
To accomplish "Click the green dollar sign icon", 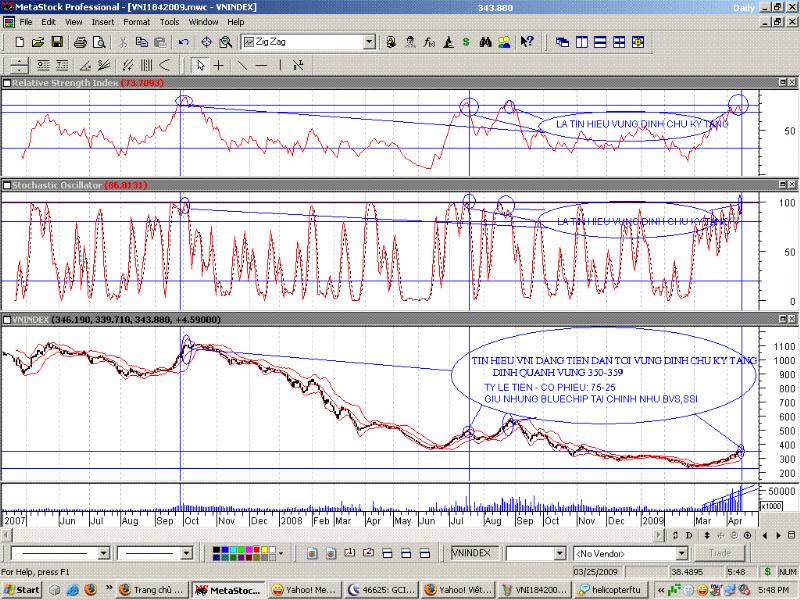I will (466, 42).
